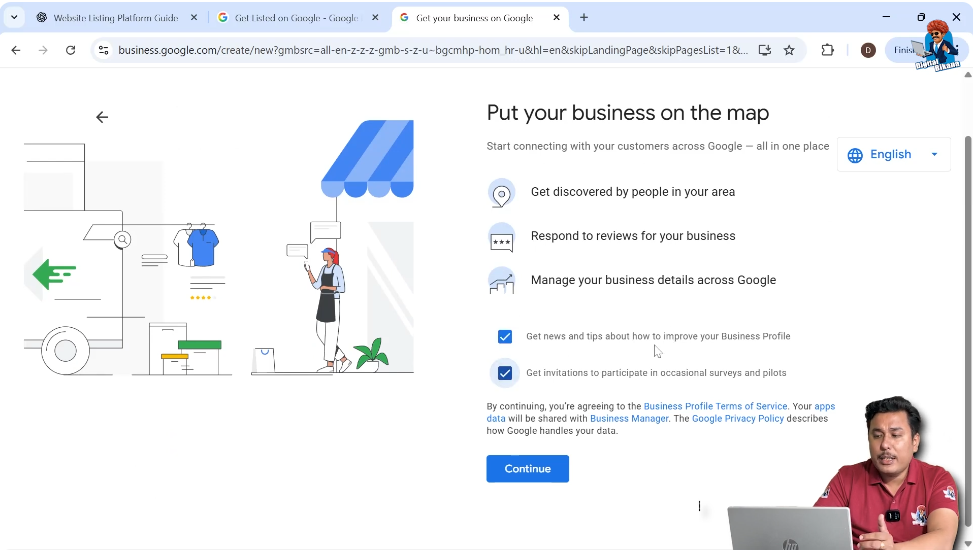Open site information icon in address bar
The image size is (973, 553).
click(x=104, y=50)
